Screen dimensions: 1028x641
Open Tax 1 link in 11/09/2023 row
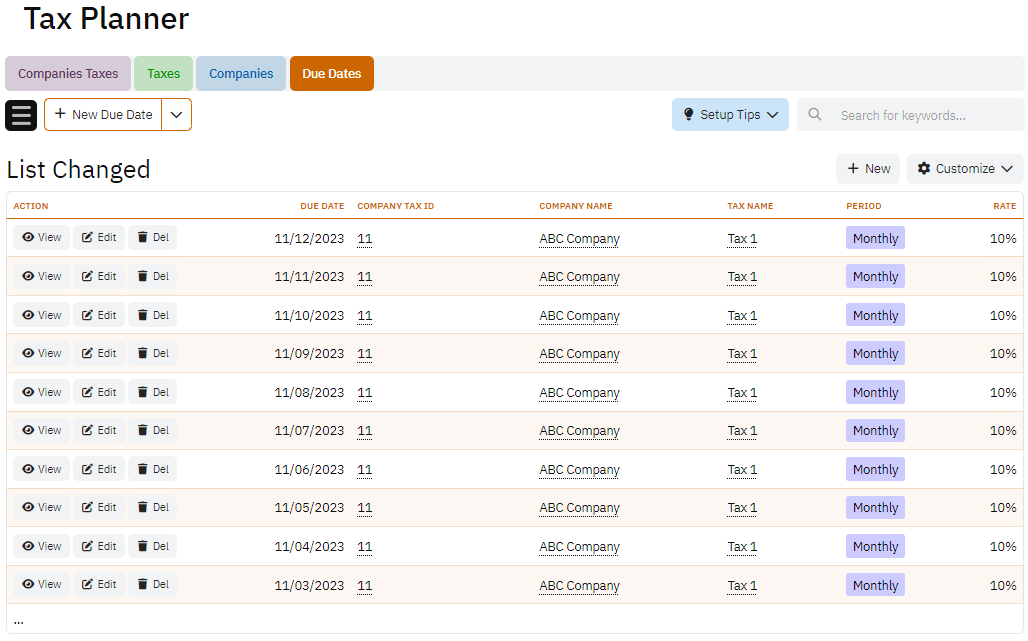[742, 354]
